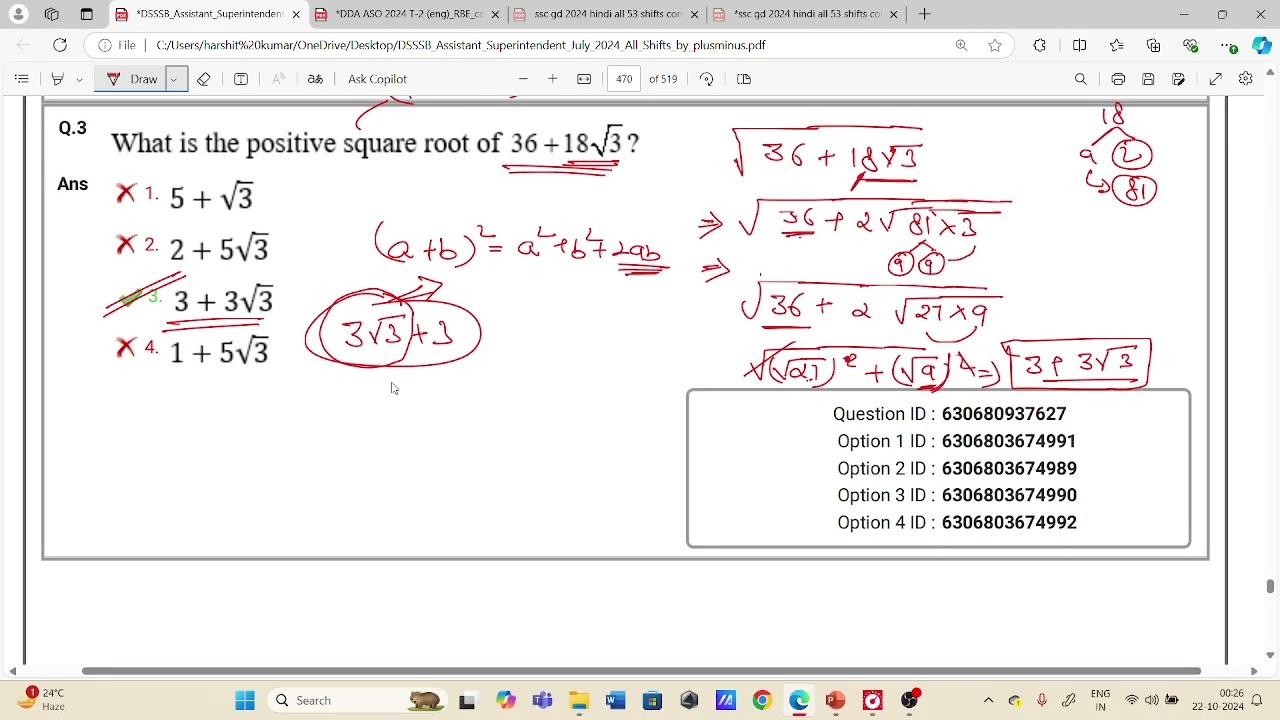Click the address bar zoom icon

pos(961,45)
